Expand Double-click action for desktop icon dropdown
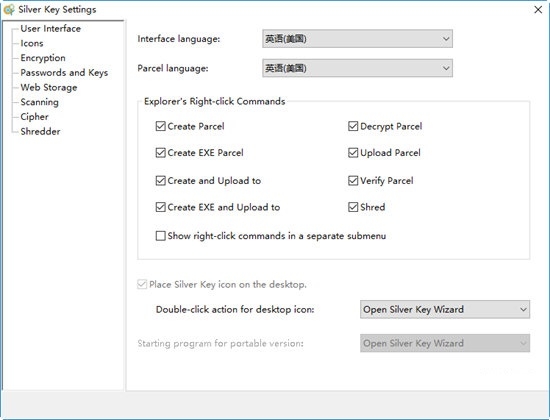The width and height of the screenshot is (550, 420). [445, 309]
